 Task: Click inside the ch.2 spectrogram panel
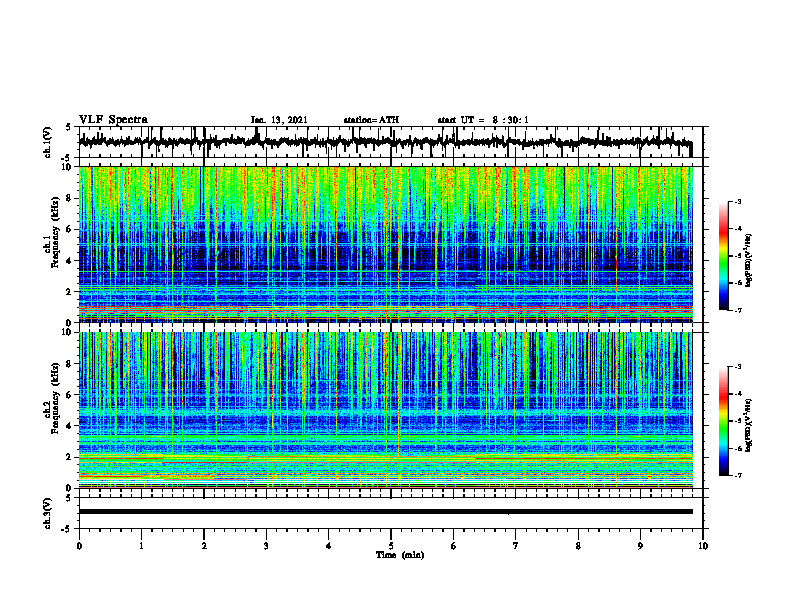click(x=385, y=410)
